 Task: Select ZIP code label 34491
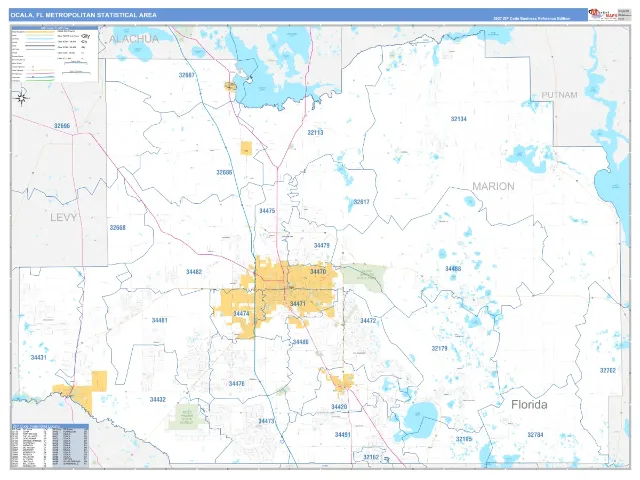tap(343, 435)
